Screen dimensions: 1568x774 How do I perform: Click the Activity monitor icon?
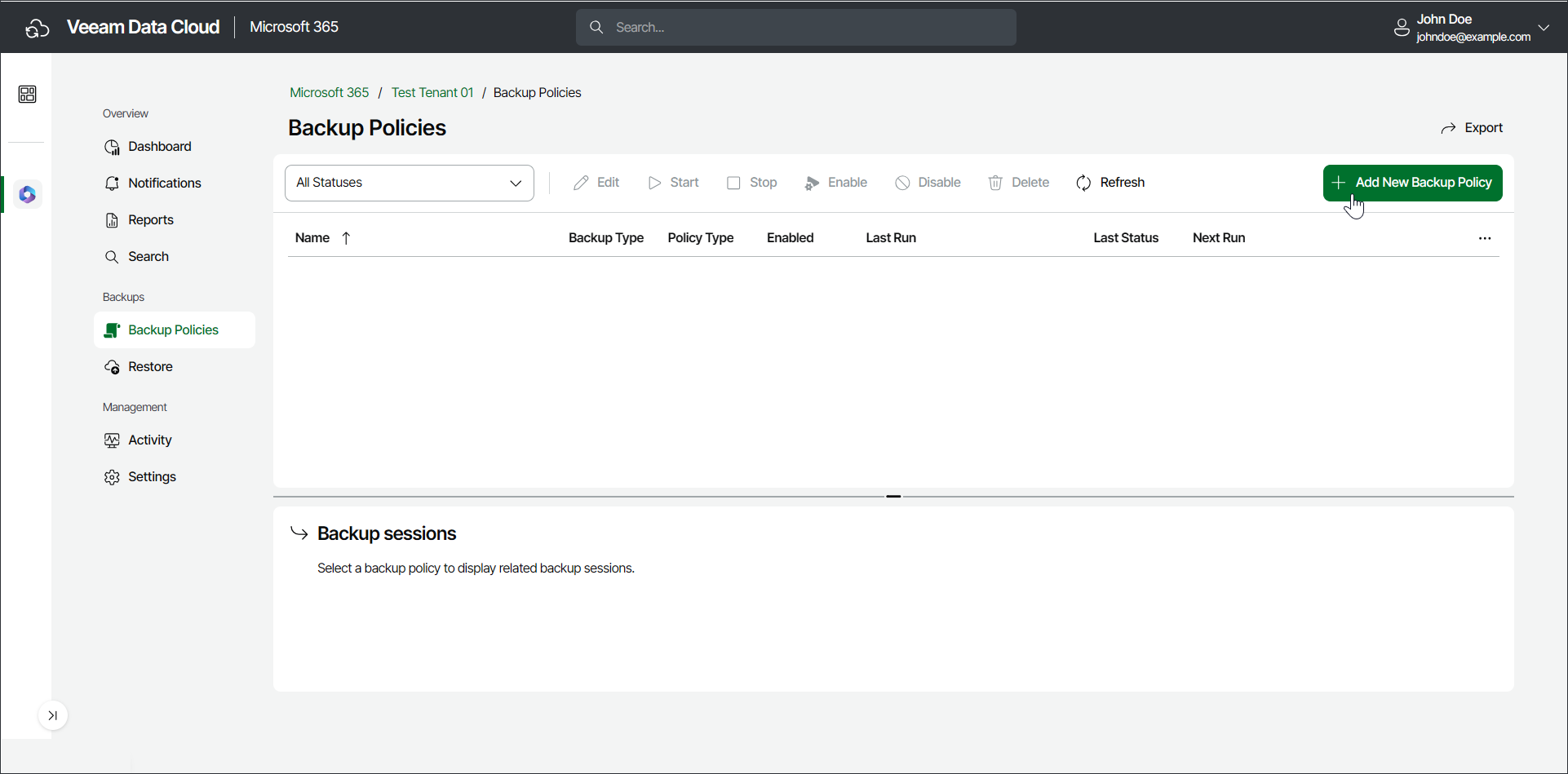coord(112,440)
